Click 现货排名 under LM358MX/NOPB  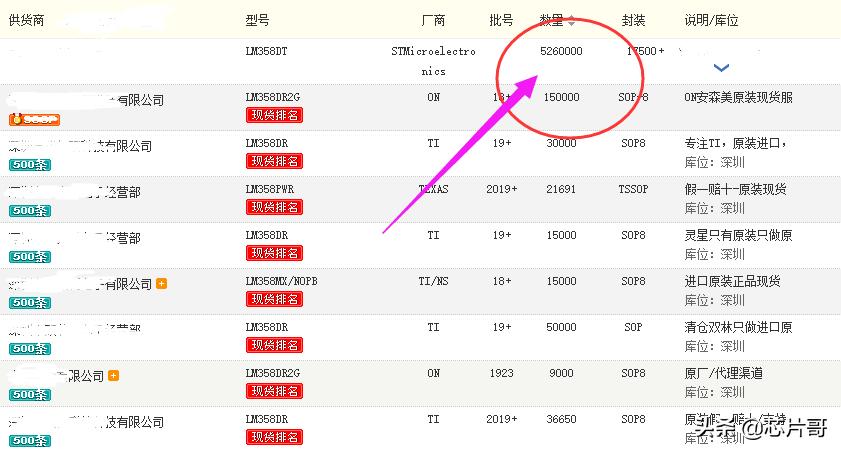pyautogui.click(x=274, y=299)
